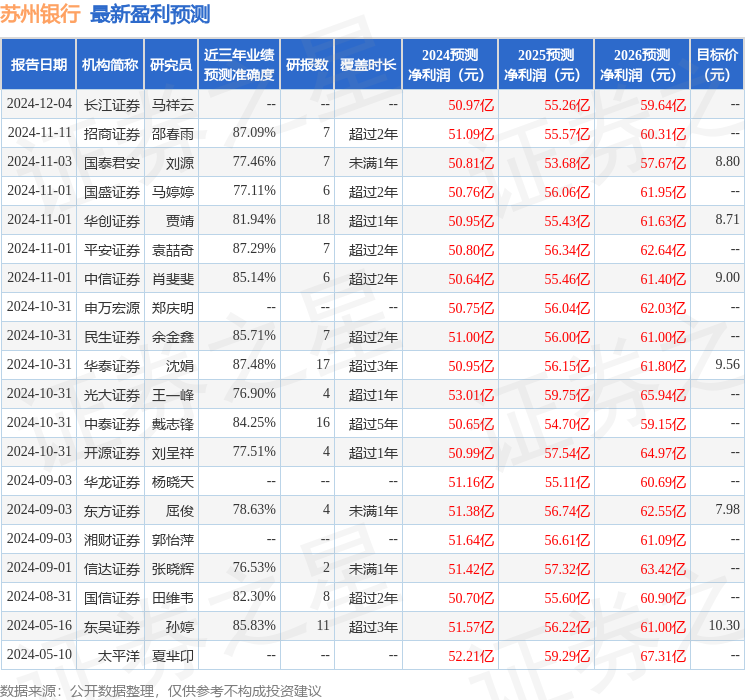The height and width of the screenshot is (700, 745).
Task: Click analyst name 王一峰
Action: coord(172,395)
